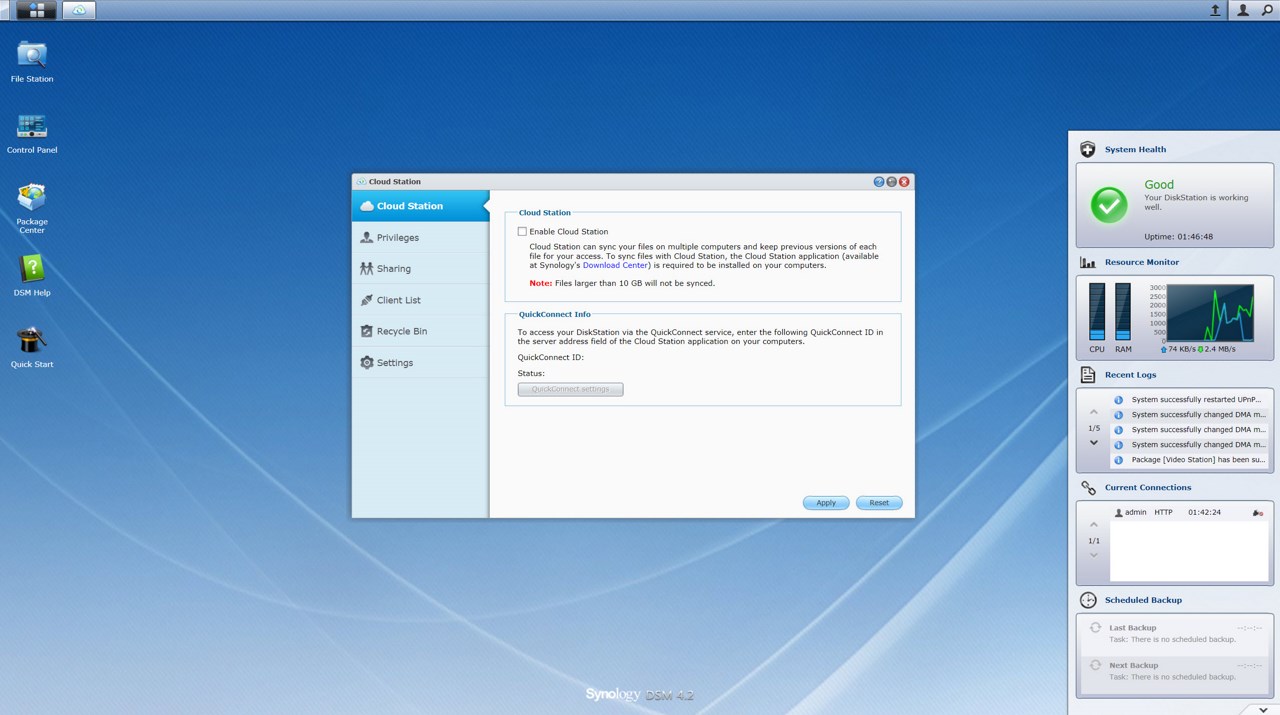Click the green Good status checkmark

(x=1109, y=205)
